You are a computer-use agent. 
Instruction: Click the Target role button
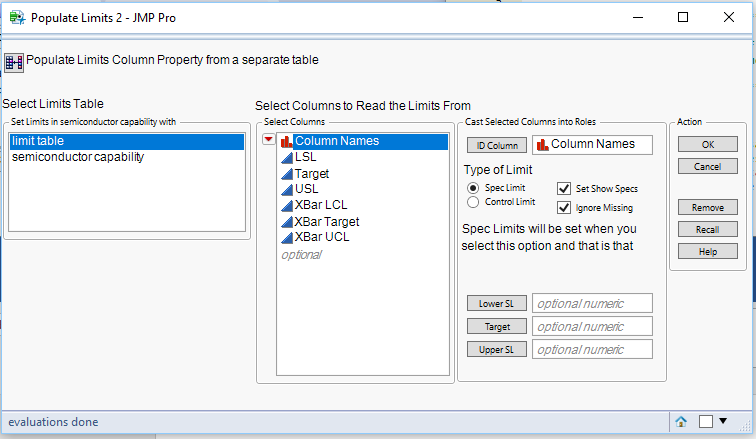point(497,327)
